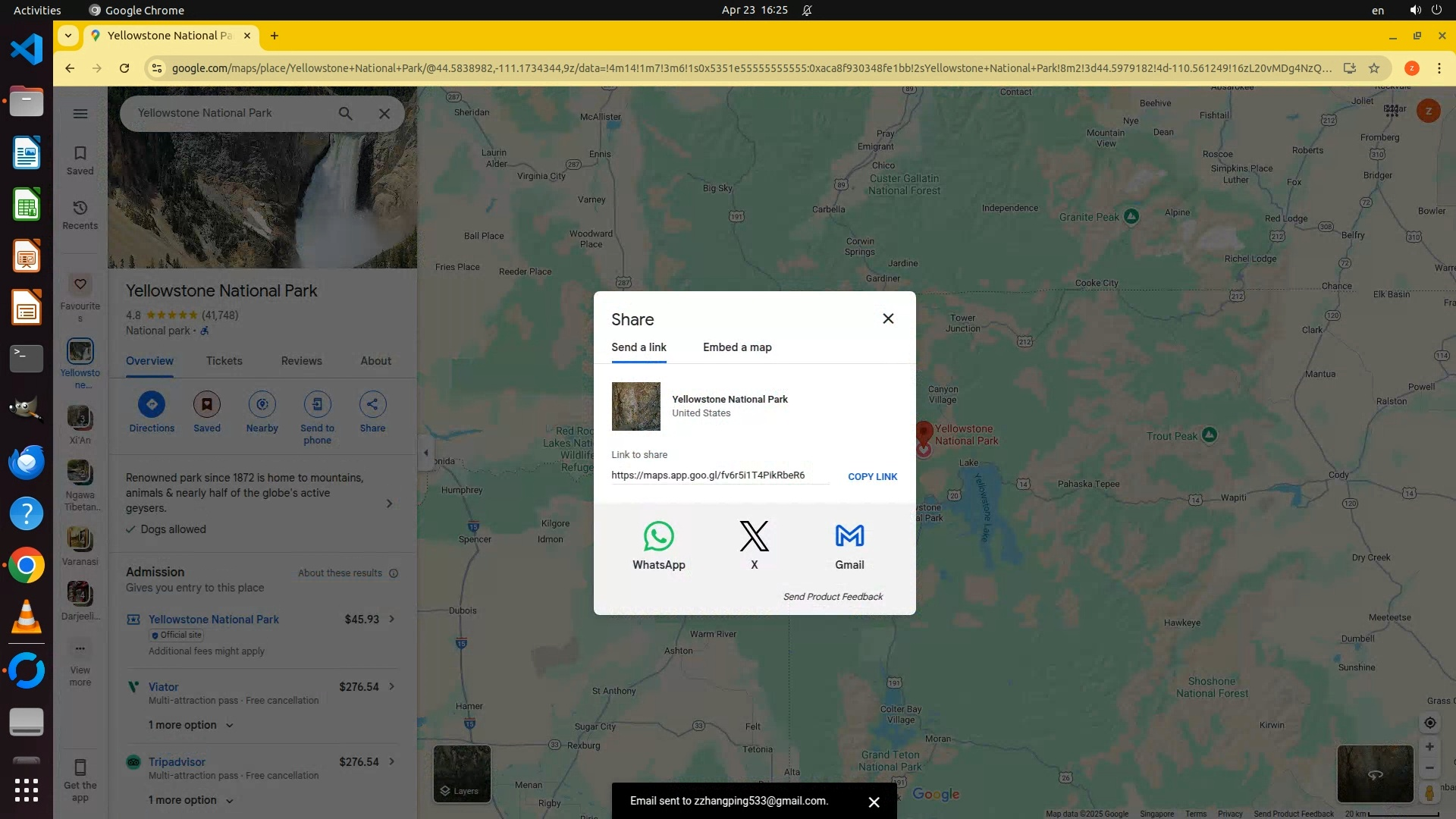Toggle the Layers map view
This screenshot has height=819, width=1456.
[461, 773]
